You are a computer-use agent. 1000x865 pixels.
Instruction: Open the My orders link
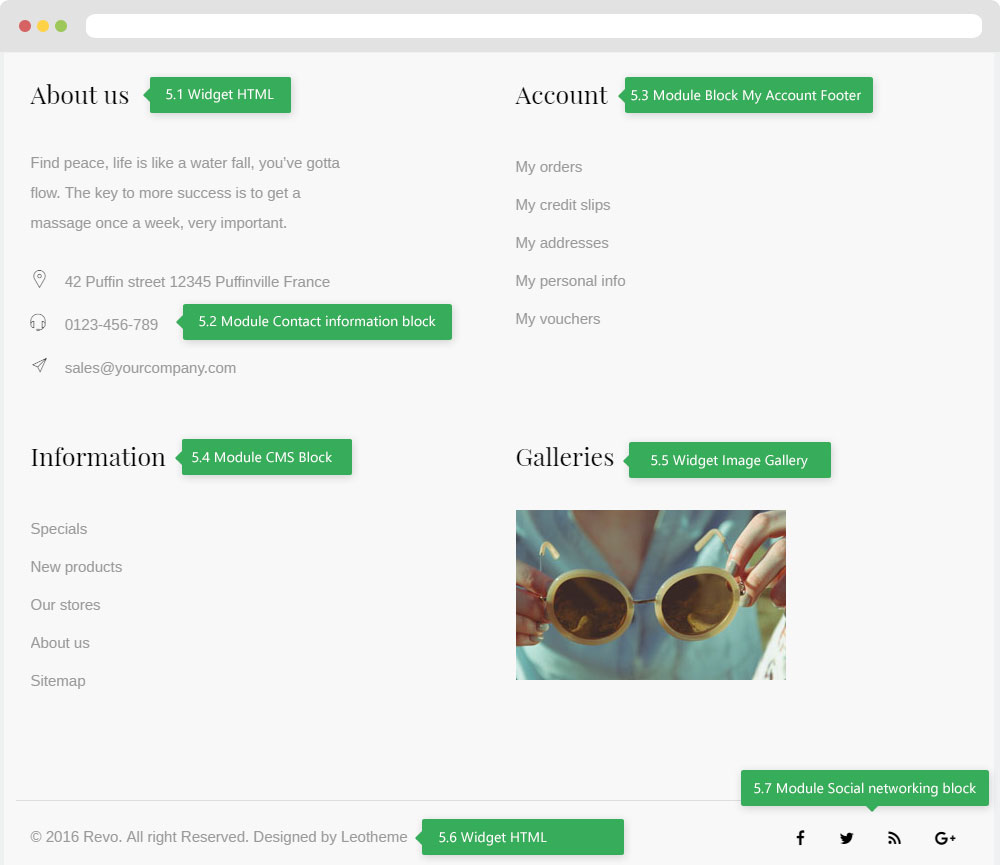[548, 167]
